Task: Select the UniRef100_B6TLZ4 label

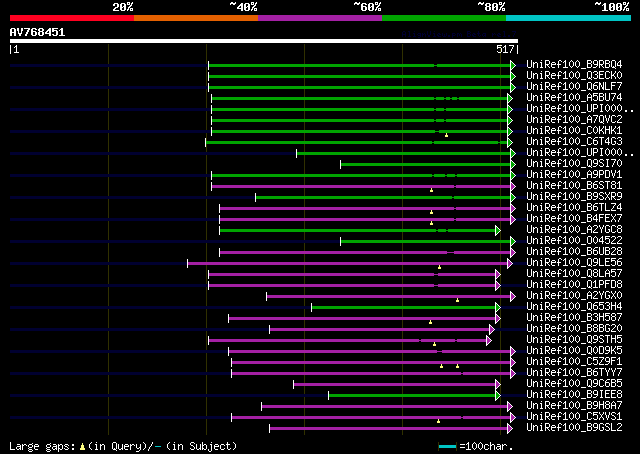Action: tap(574, 208)
